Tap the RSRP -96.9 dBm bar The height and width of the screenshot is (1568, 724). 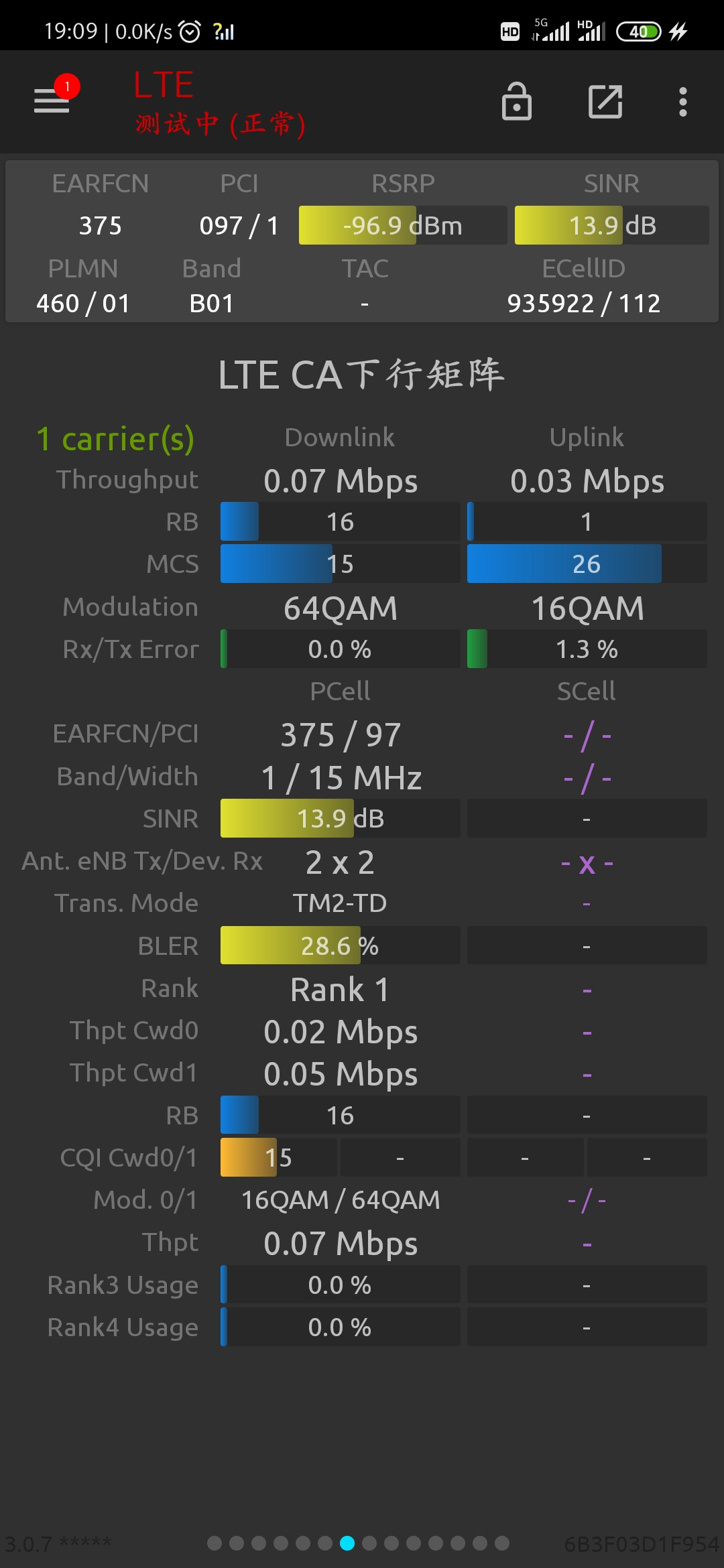402,225
